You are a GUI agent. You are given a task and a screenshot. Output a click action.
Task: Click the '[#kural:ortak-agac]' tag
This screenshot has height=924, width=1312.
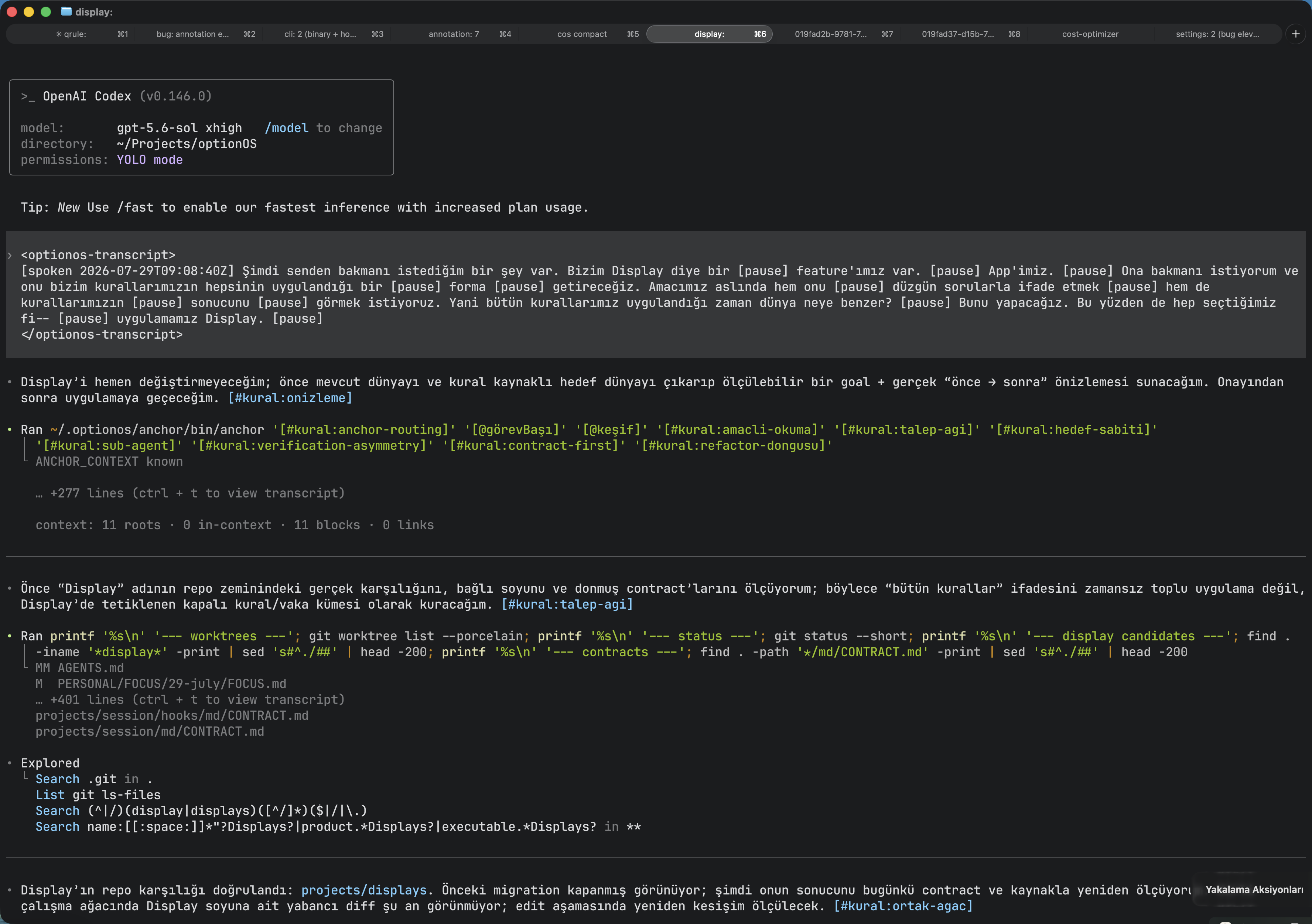pos(903,906)
